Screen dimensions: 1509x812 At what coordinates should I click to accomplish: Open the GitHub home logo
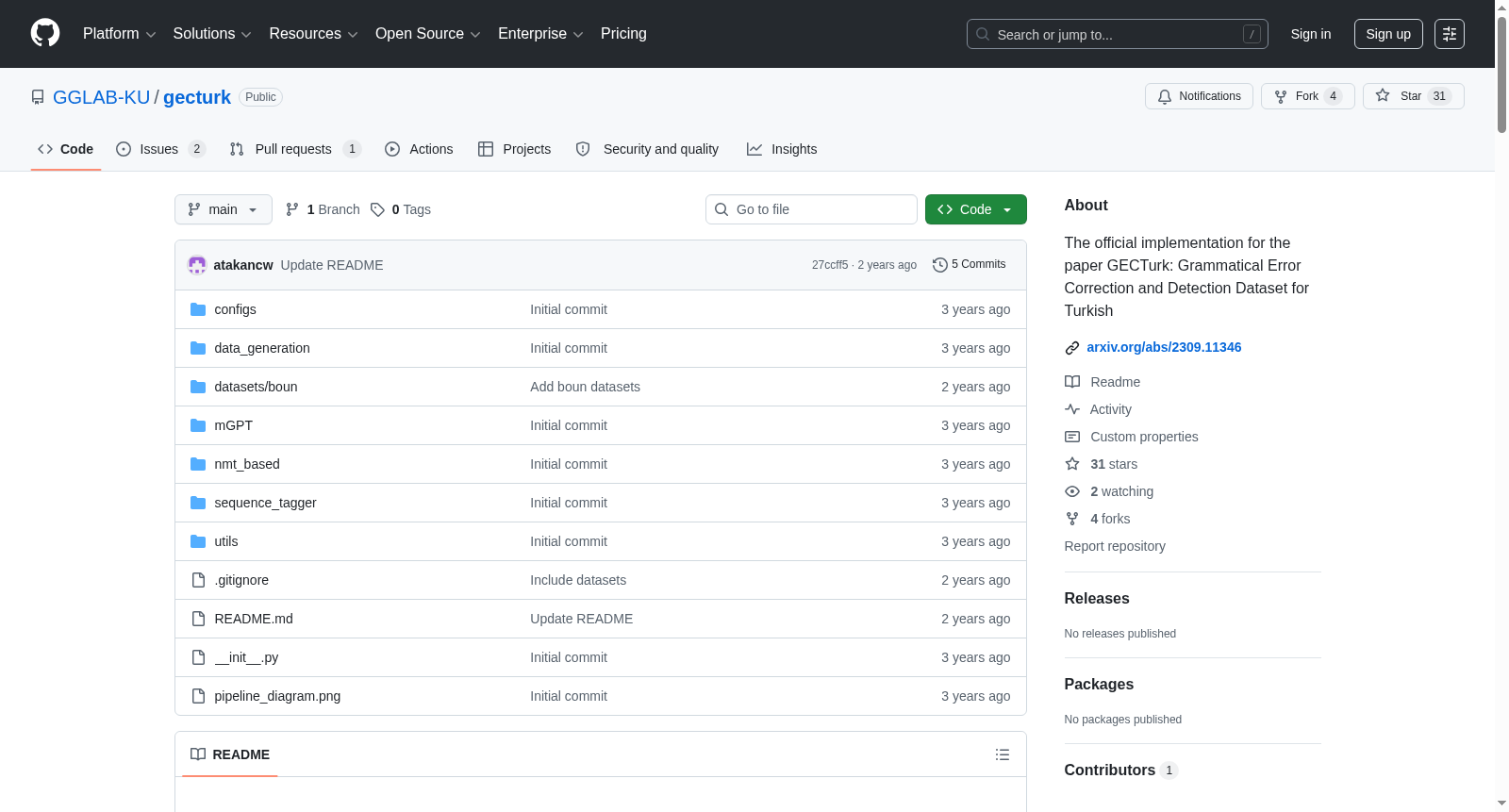tap(45, 33)
